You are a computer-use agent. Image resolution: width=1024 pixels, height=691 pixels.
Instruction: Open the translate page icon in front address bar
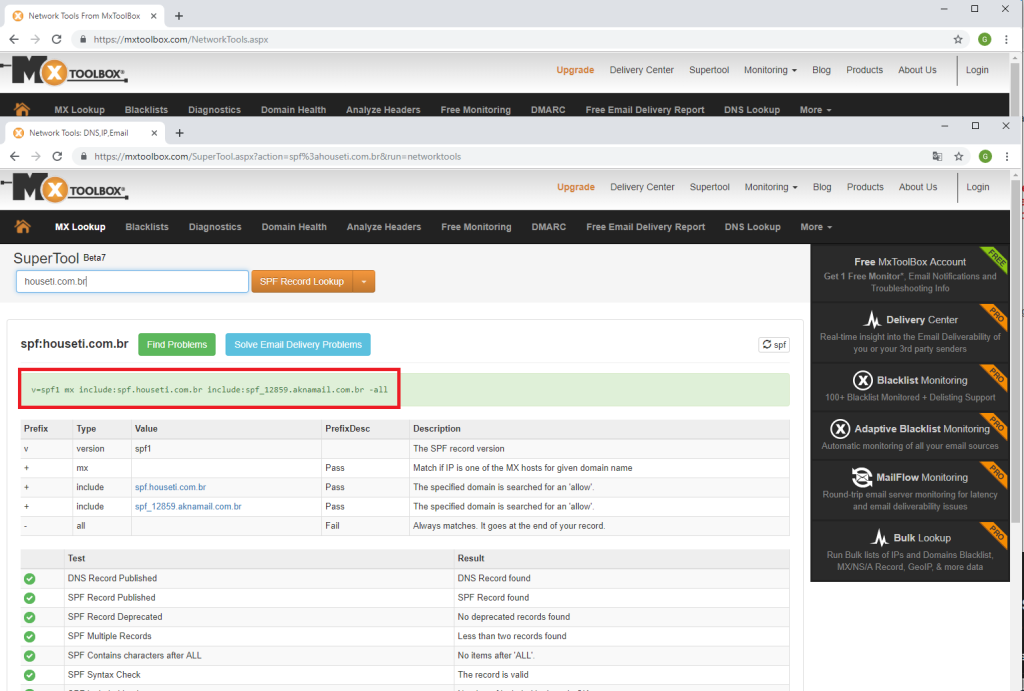coord(937,156)
